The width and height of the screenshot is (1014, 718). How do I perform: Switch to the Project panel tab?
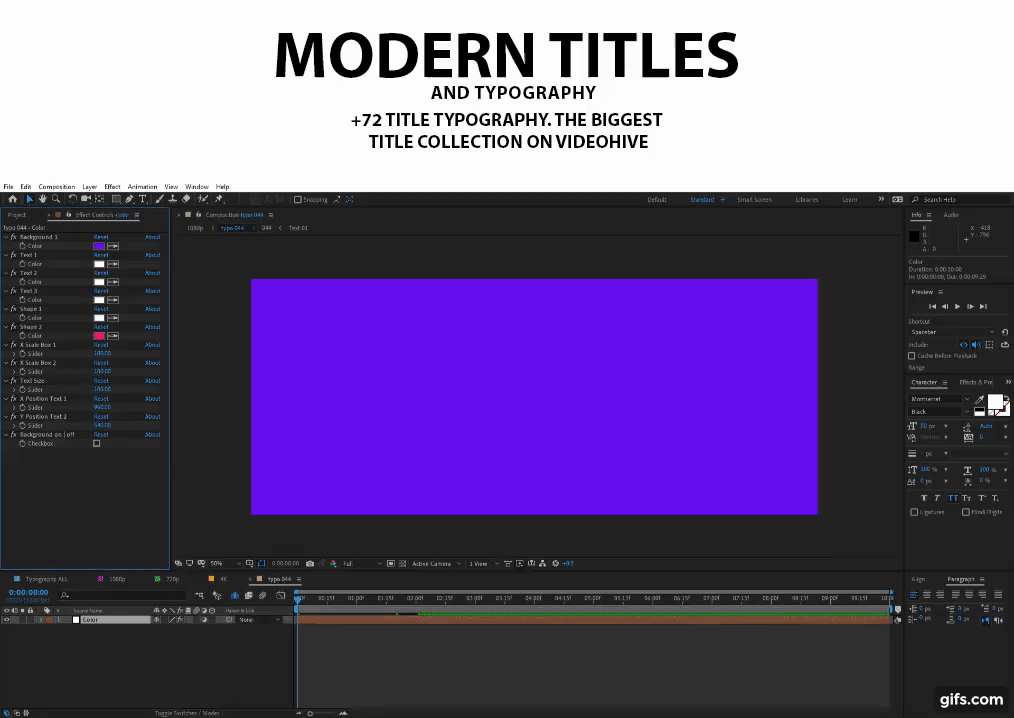(17, 215)
